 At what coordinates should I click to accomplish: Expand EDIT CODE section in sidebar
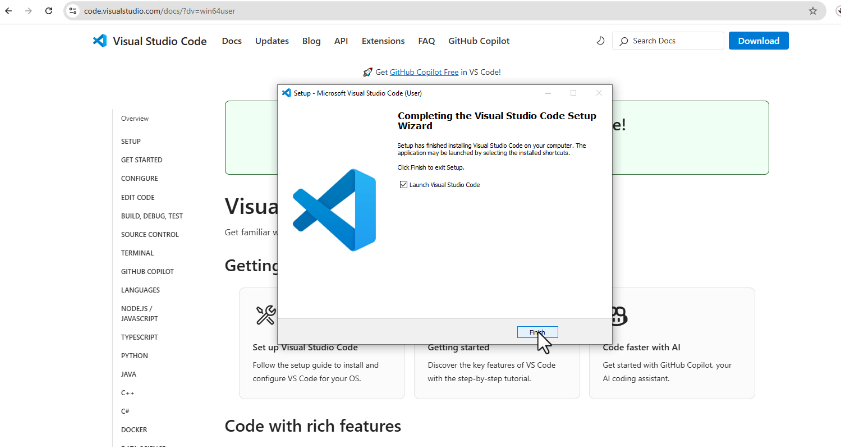(x=138, y=197)
